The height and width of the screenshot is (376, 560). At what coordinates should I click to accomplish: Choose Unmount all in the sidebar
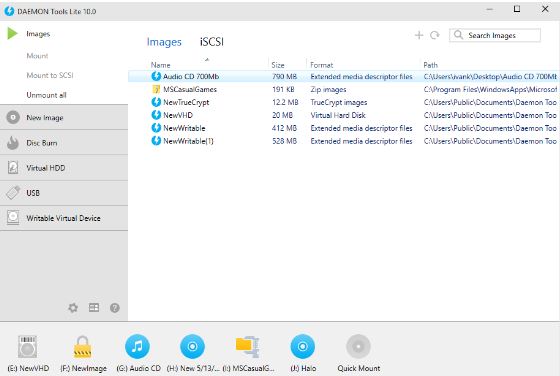tap(46, 95)
